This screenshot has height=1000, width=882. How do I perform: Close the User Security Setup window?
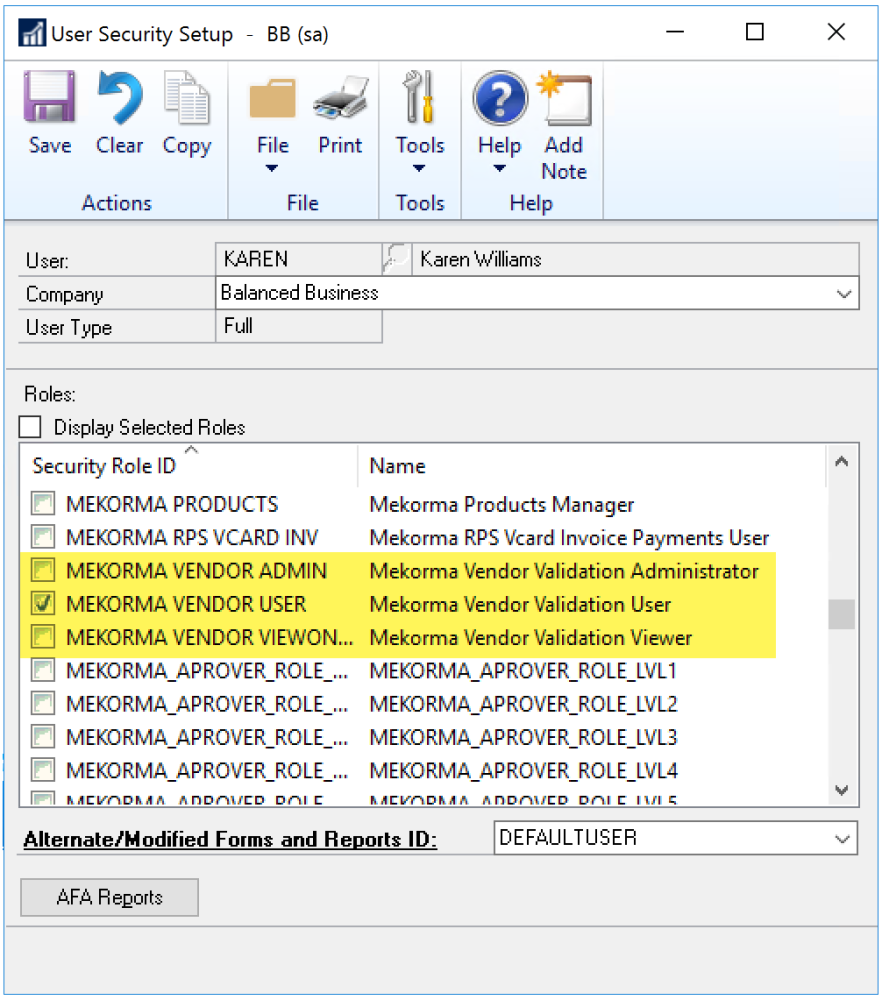pos(836,32)
